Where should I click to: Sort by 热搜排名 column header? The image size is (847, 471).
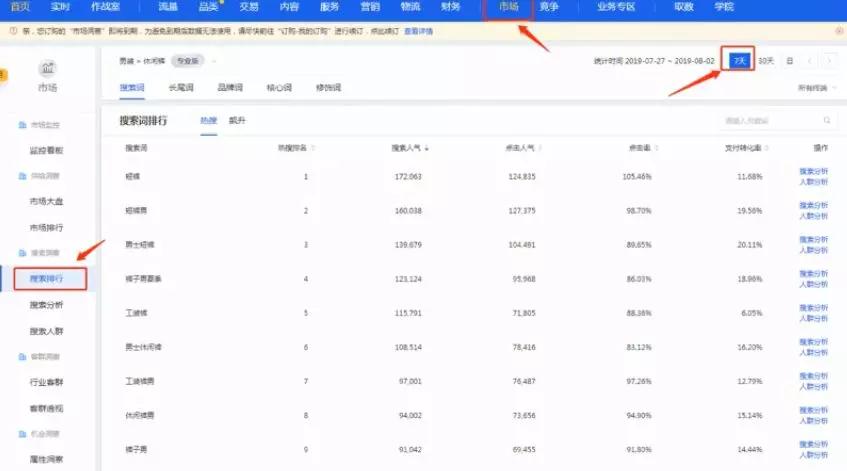pyautogui.click(x=297, y=148)
